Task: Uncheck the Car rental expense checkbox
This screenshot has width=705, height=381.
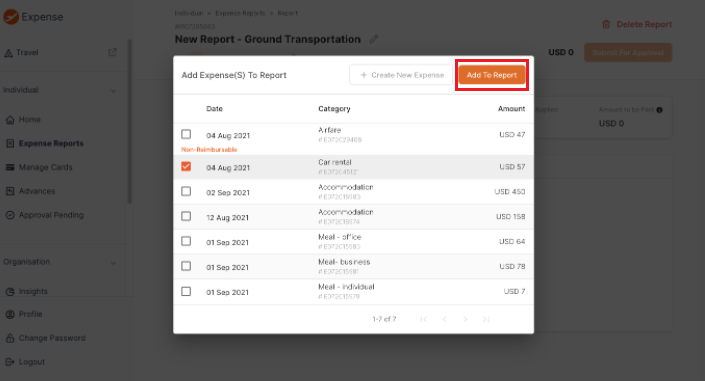Action: [186, 166]
